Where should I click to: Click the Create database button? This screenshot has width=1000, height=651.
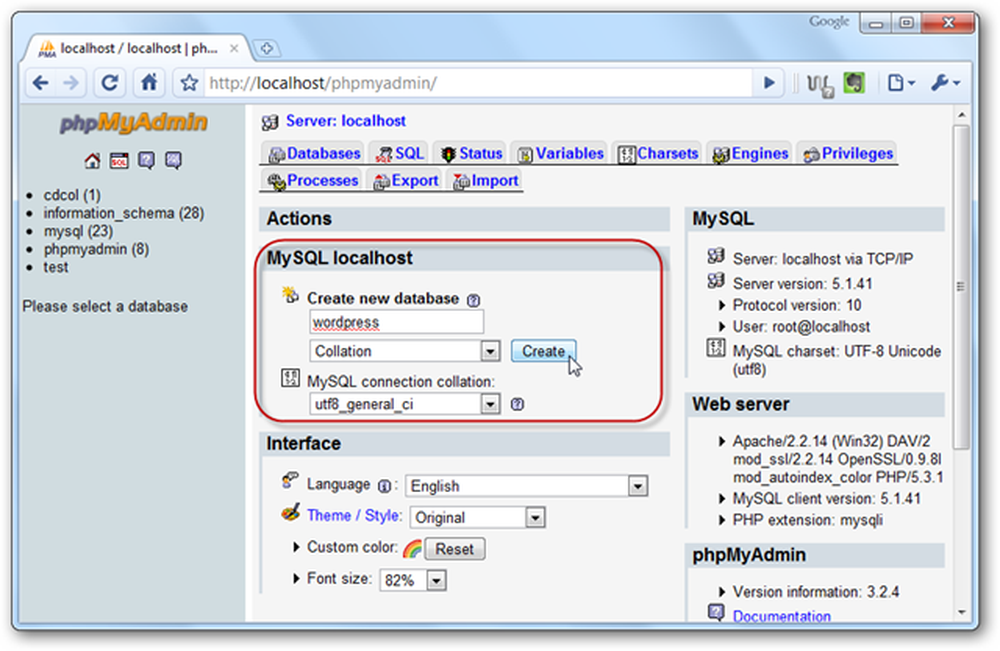point(543,351)
